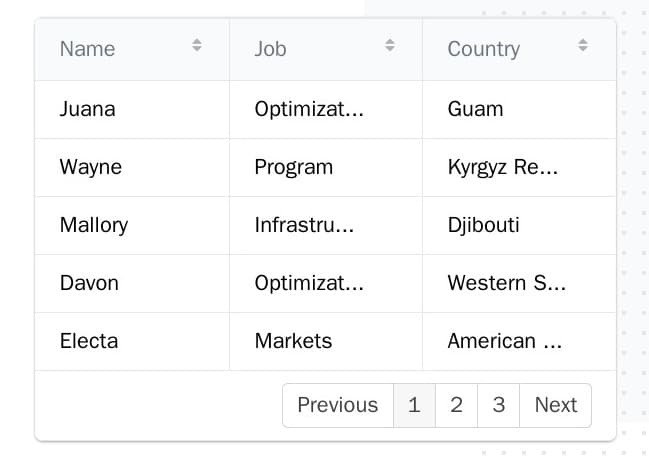
Task: Click the Guam country cell
Action: (x=476, y=109)
